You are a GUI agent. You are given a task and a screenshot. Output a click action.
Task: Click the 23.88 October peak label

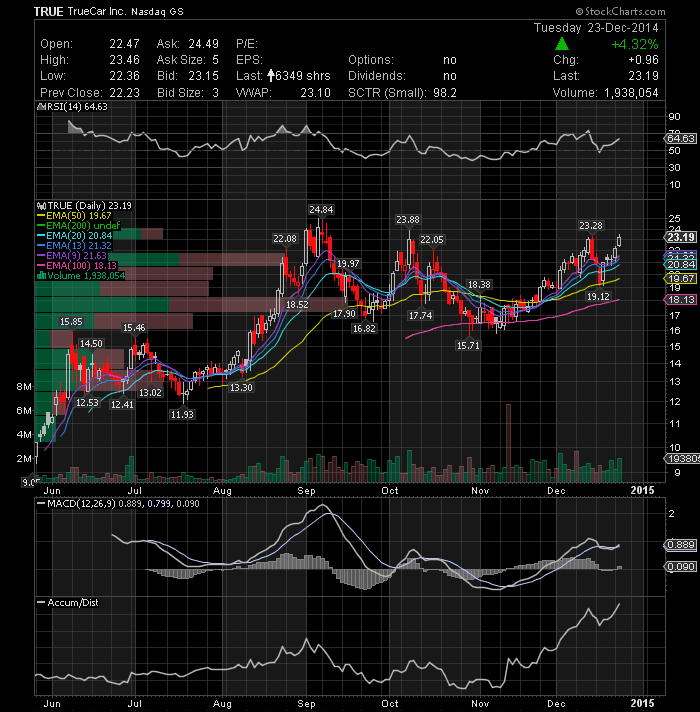[408, 220]
